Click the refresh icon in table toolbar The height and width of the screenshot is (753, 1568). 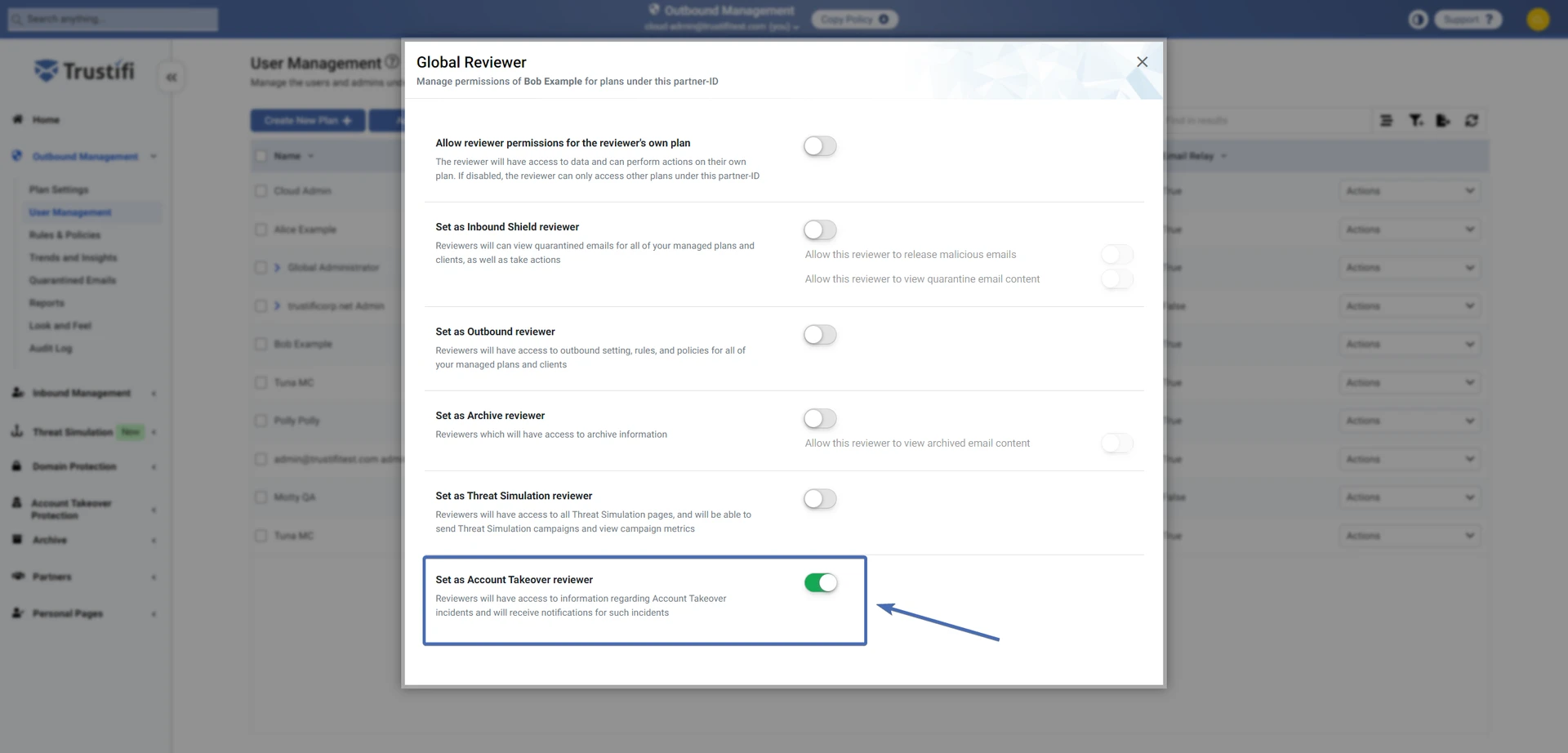1471,121
